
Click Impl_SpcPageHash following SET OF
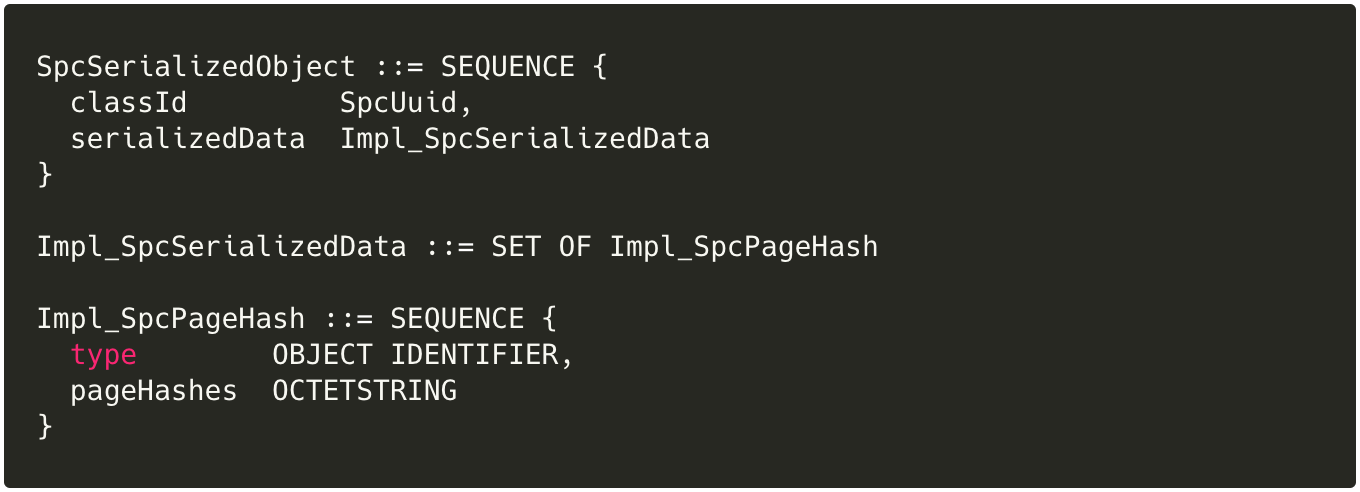743,246
